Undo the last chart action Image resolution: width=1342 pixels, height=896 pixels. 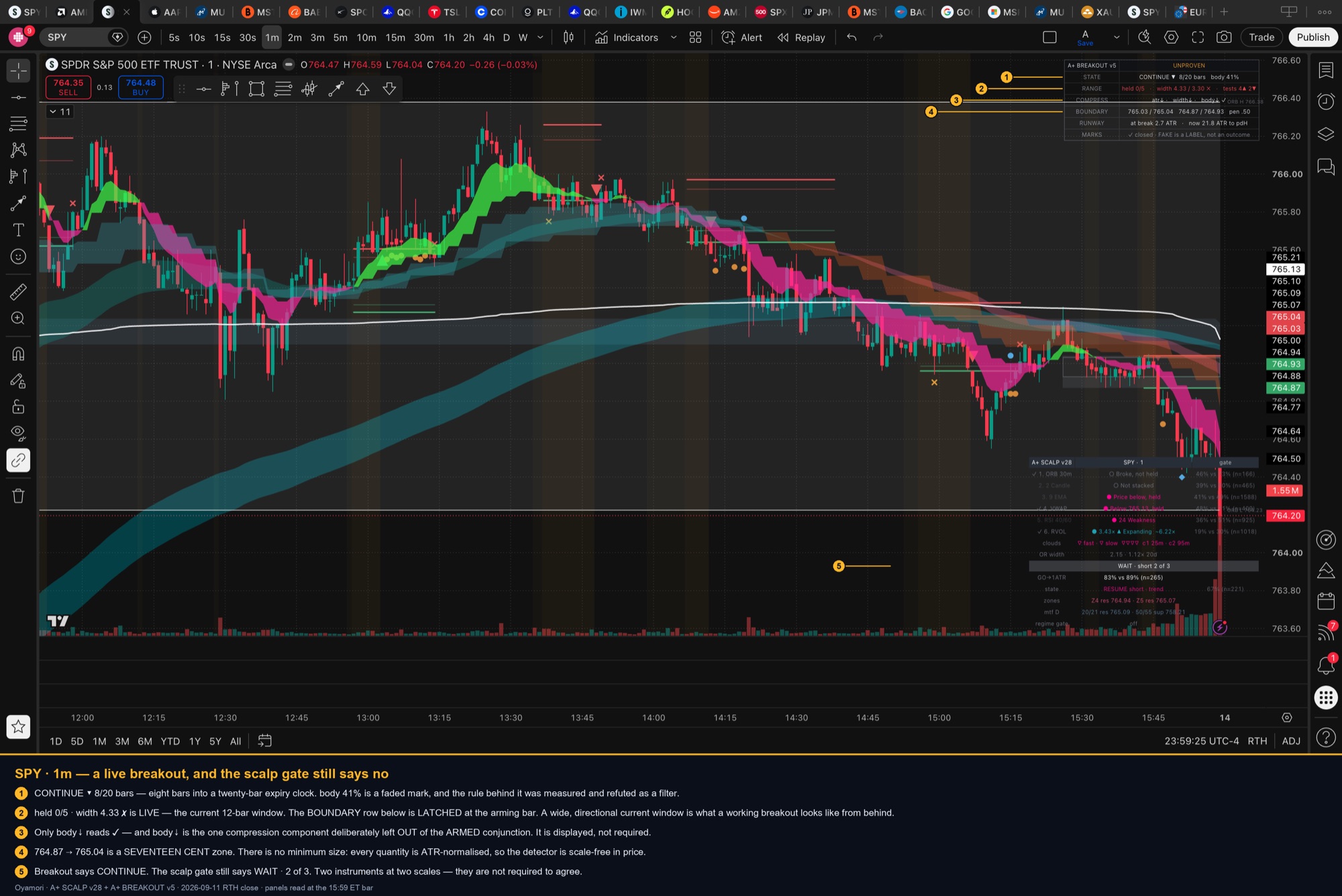(851, 38)
